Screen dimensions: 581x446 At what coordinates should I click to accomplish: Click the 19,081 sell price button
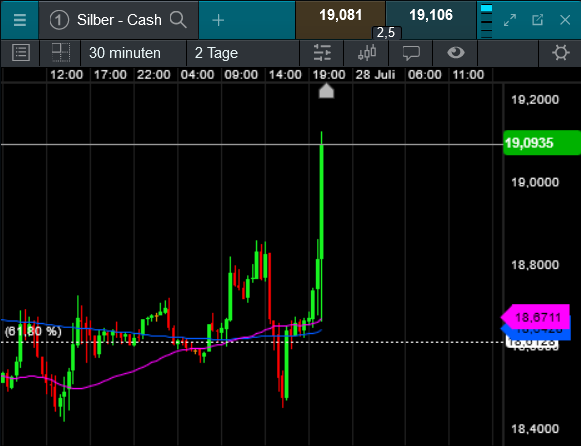(x=340, y=20)
